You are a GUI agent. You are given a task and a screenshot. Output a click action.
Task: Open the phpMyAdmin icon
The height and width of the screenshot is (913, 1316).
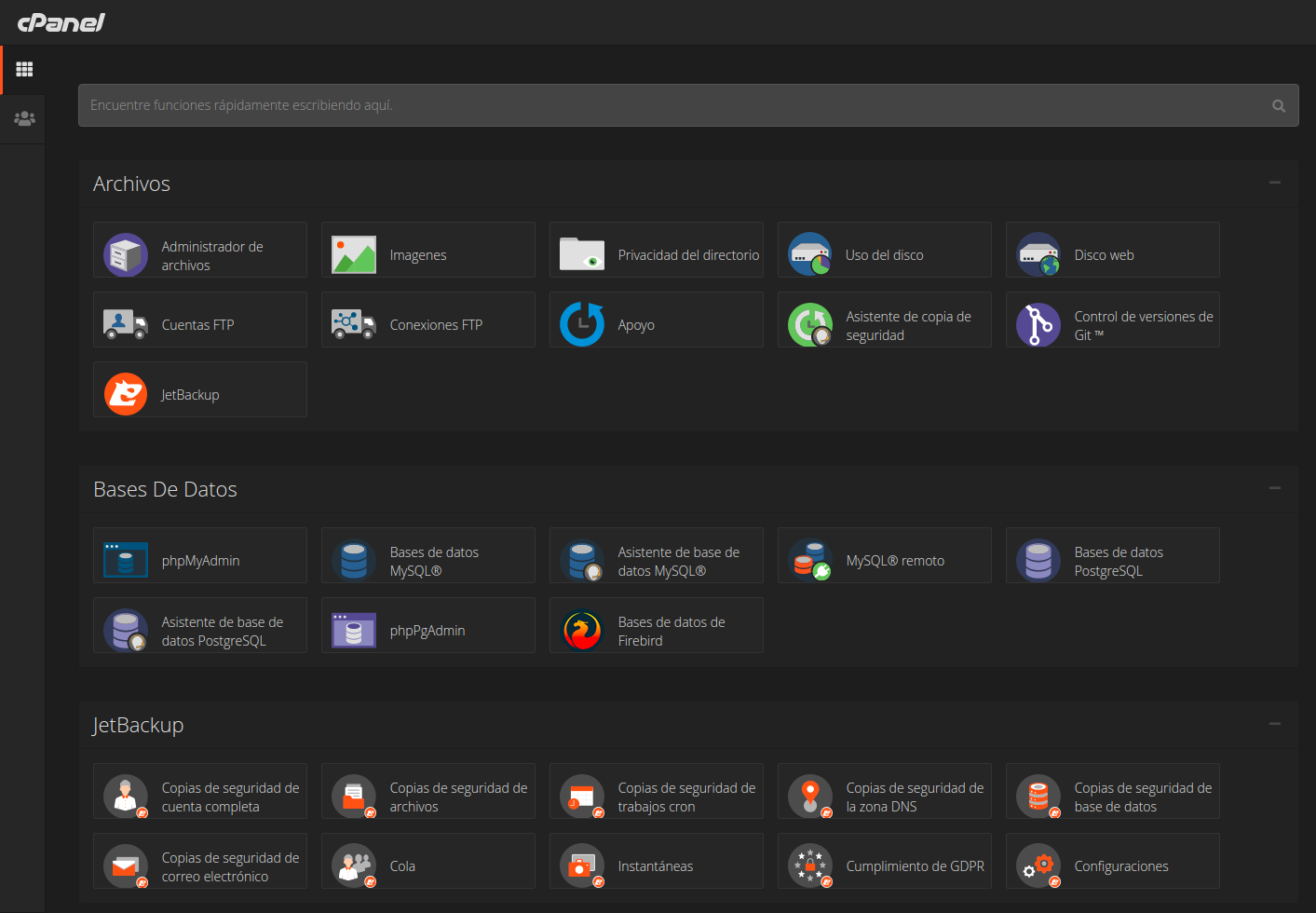click(x=126, y=560)
